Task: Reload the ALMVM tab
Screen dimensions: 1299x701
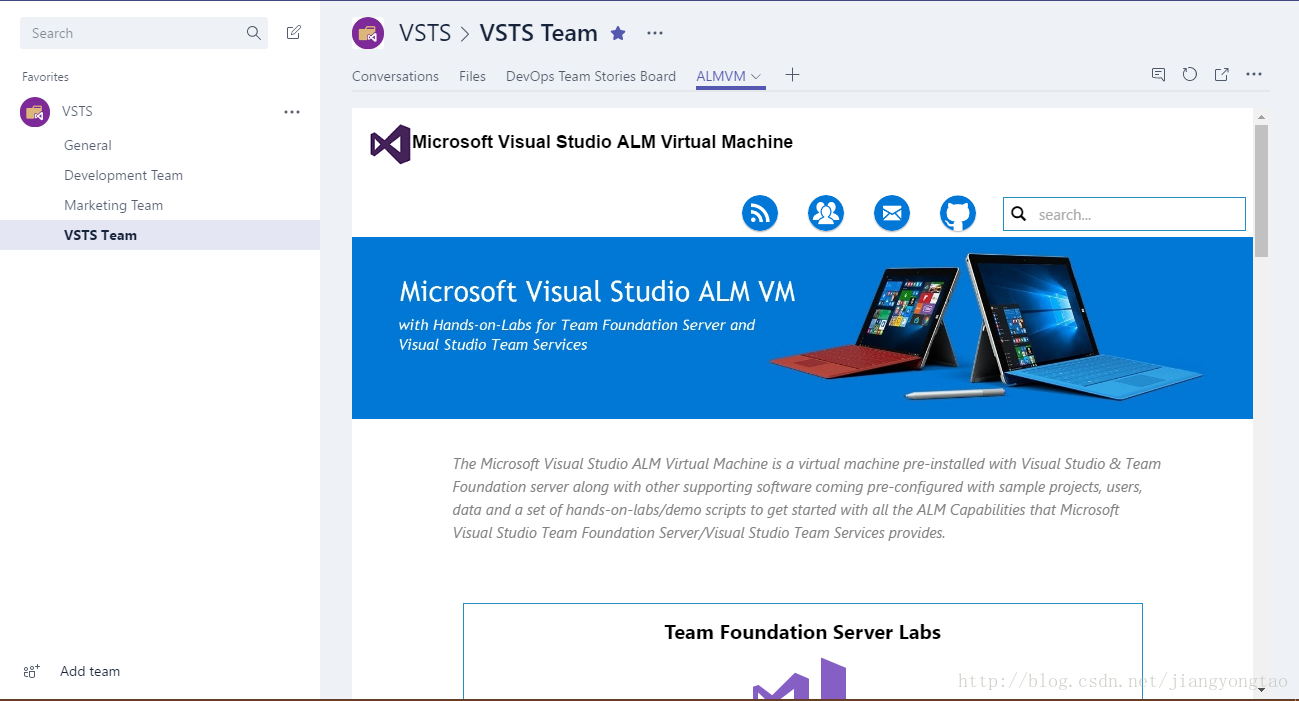Action: coord(1190,74)
